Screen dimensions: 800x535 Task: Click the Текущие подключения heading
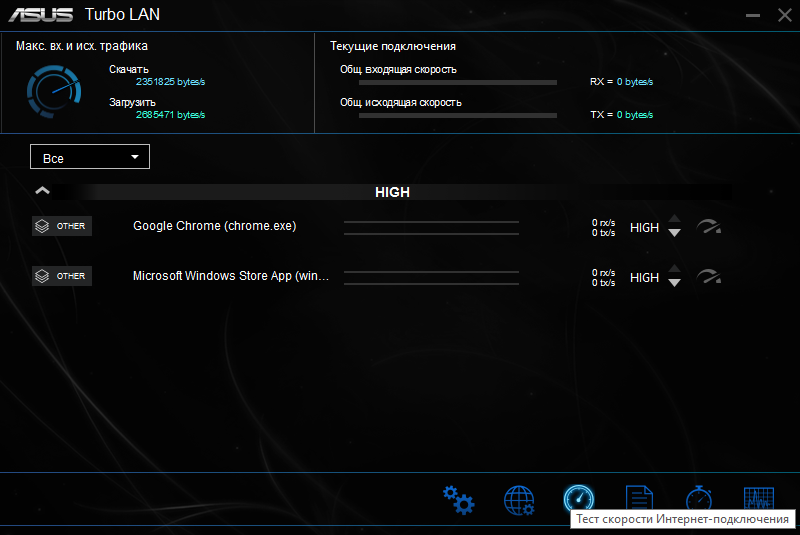[393, 46]
